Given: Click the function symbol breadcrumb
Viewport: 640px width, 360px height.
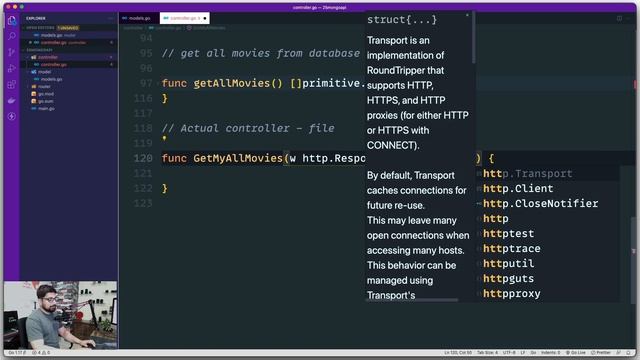Looking at the screenshot, I should pos(207,28).
